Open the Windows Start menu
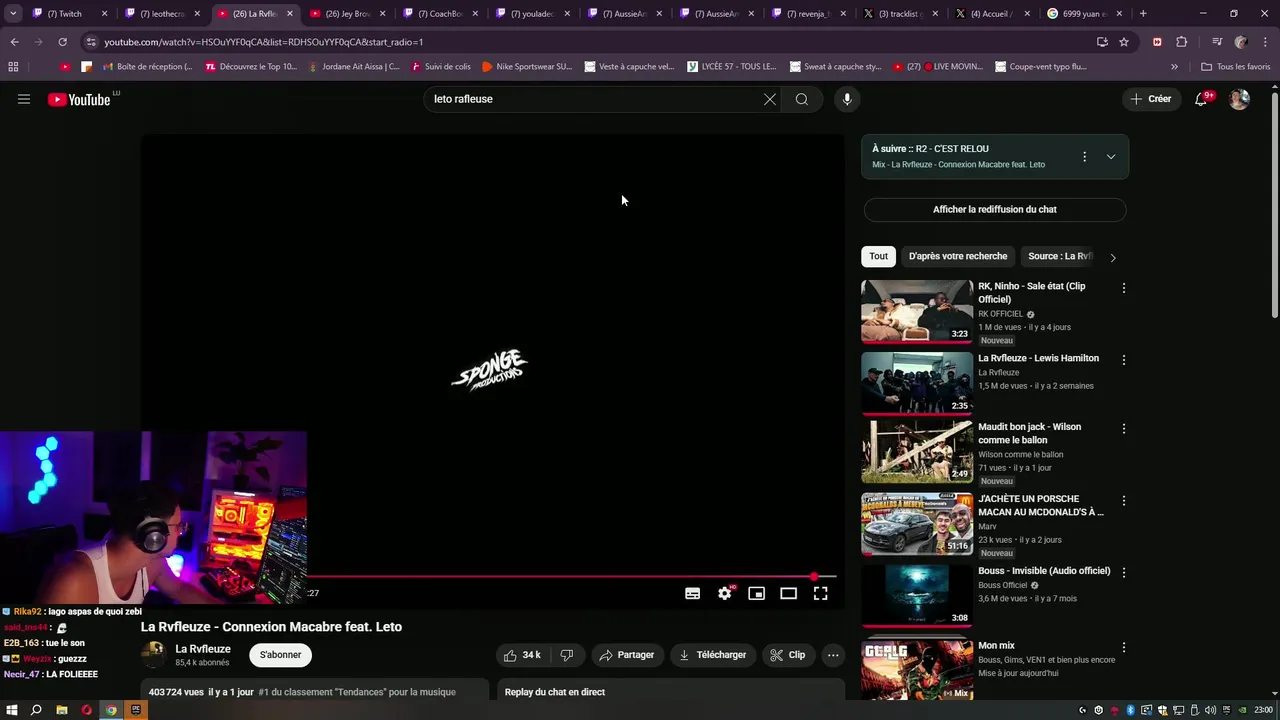The image size is (1280, 720). tap(11, 710)
